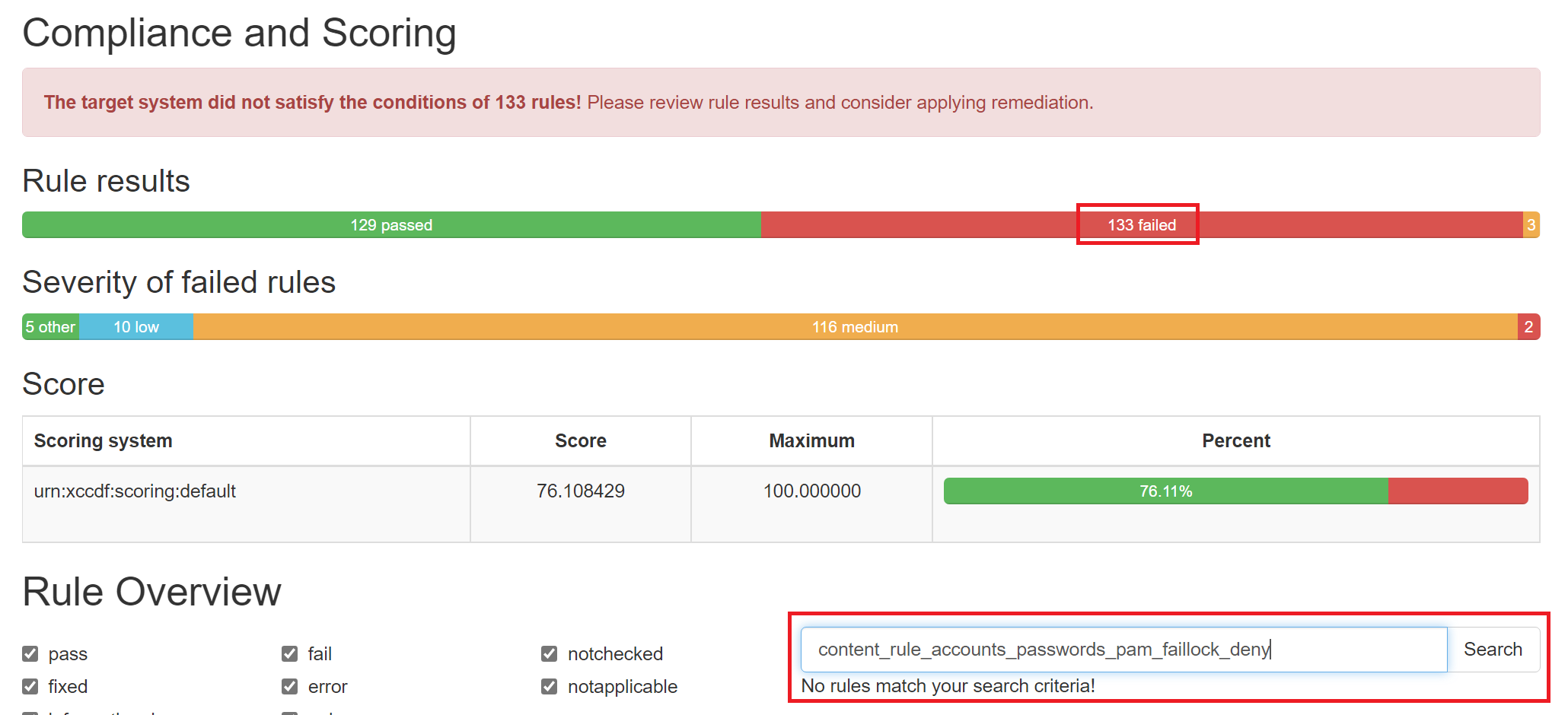This screenshot has width=1568, height=715.
Task: Select the 5 other severity segment
Action: 49,326
